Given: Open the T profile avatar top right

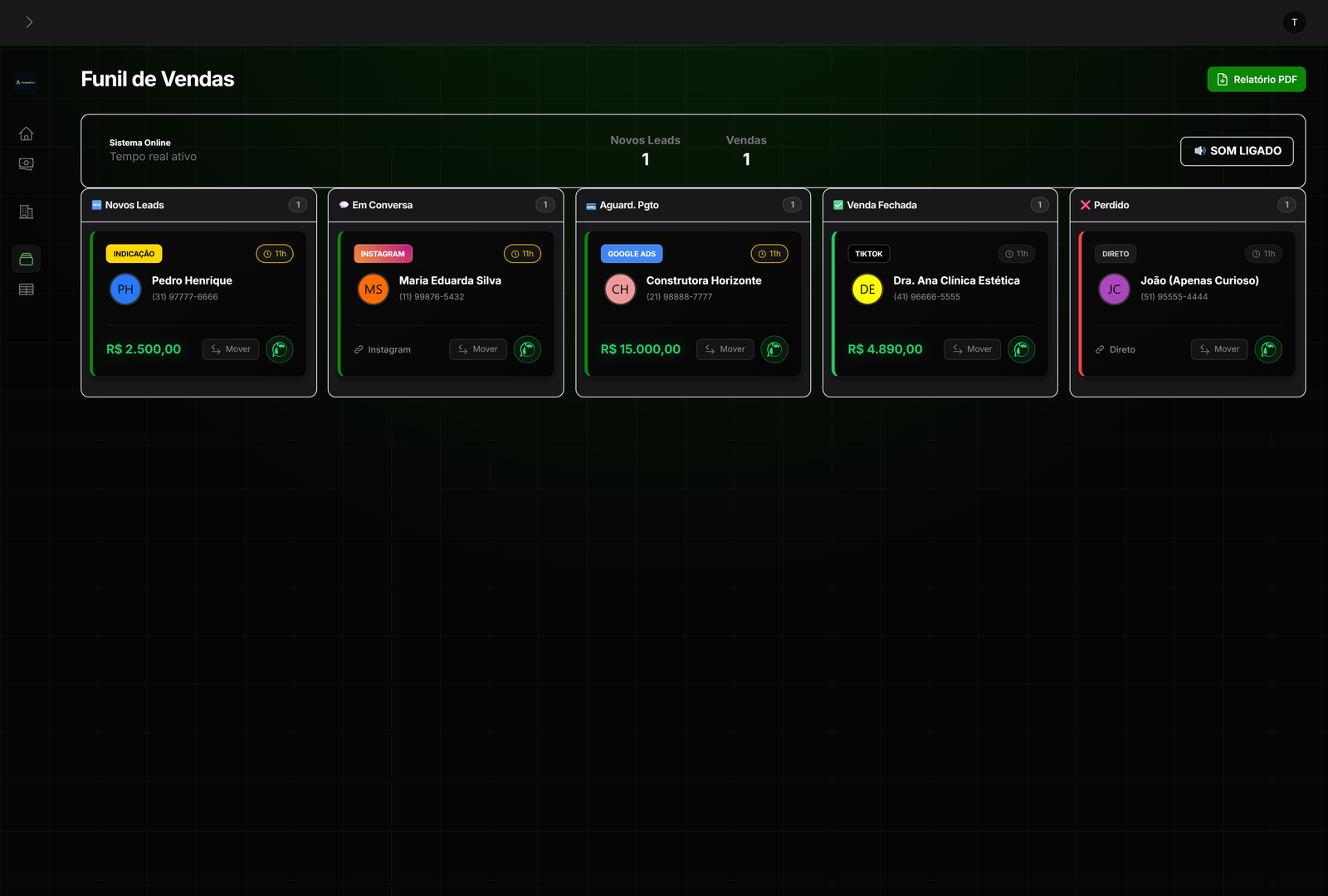Looking at the screenshot, I should (1294, 22).
